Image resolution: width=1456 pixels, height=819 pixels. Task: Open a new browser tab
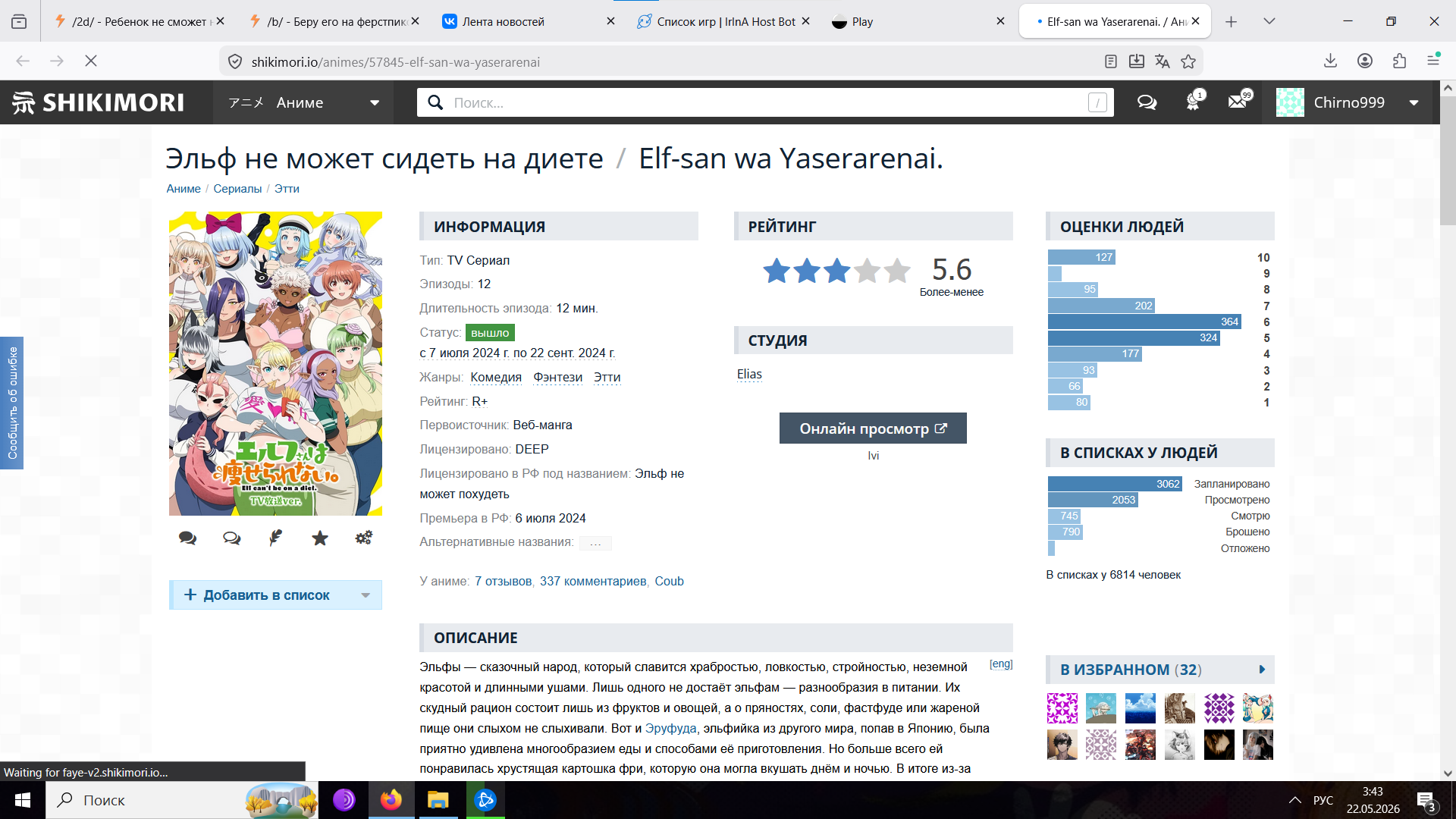tap(1231, 22)
